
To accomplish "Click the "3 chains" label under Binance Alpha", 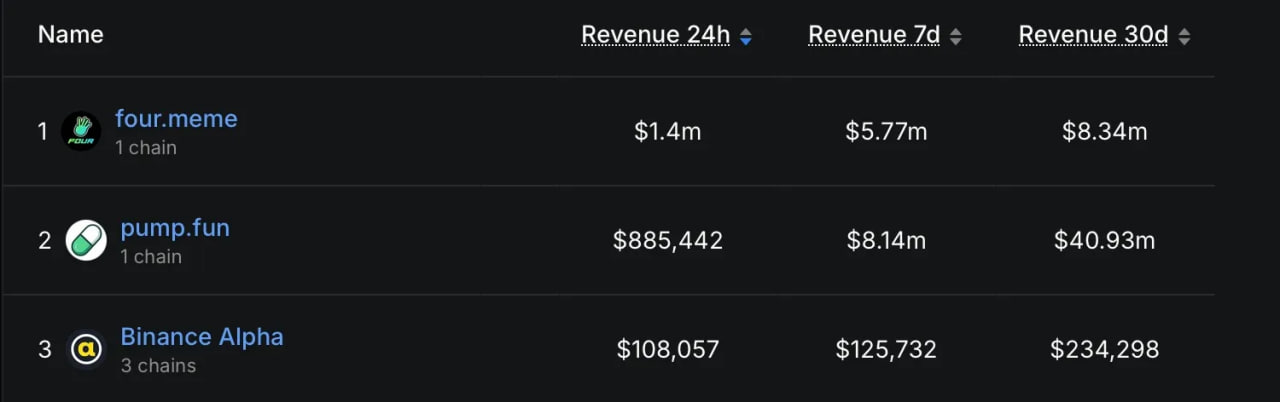I will (158, 366).
